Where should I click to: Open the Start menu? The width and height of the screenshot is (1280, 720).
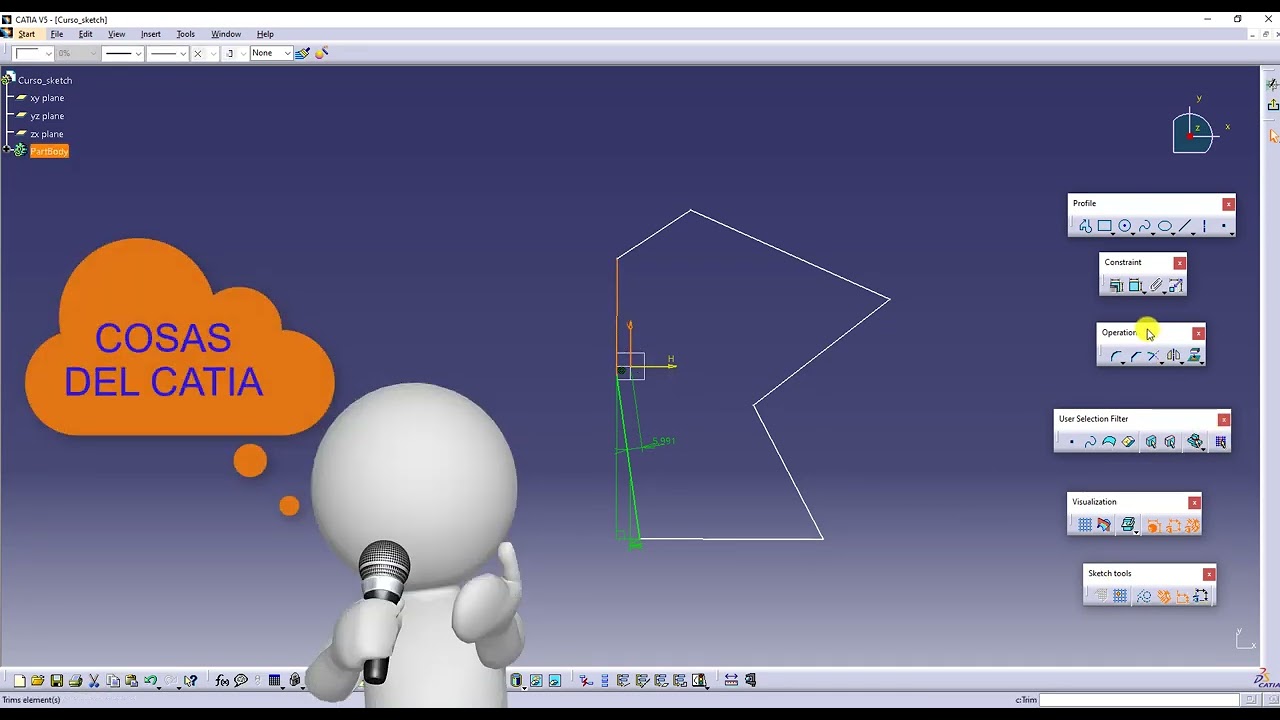tap(26, 34)
